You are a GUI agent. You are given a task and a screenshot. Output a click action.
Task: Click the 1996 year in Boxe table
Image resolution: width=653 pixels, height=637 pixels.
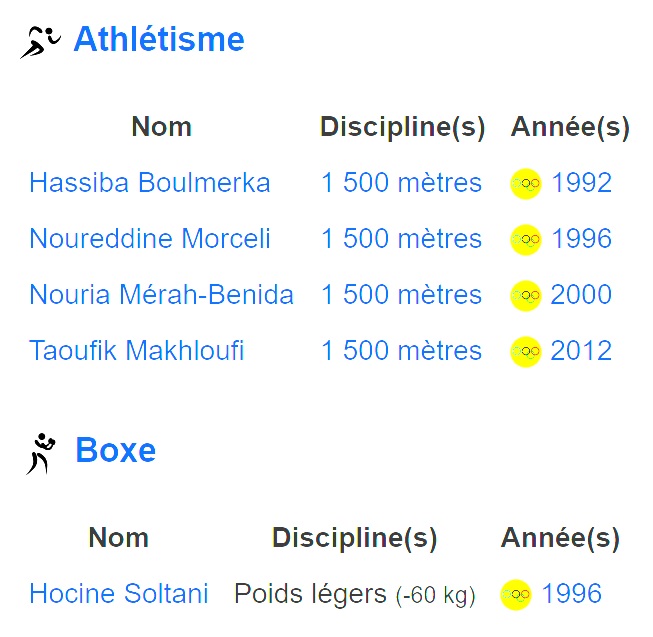click(572, 593)
